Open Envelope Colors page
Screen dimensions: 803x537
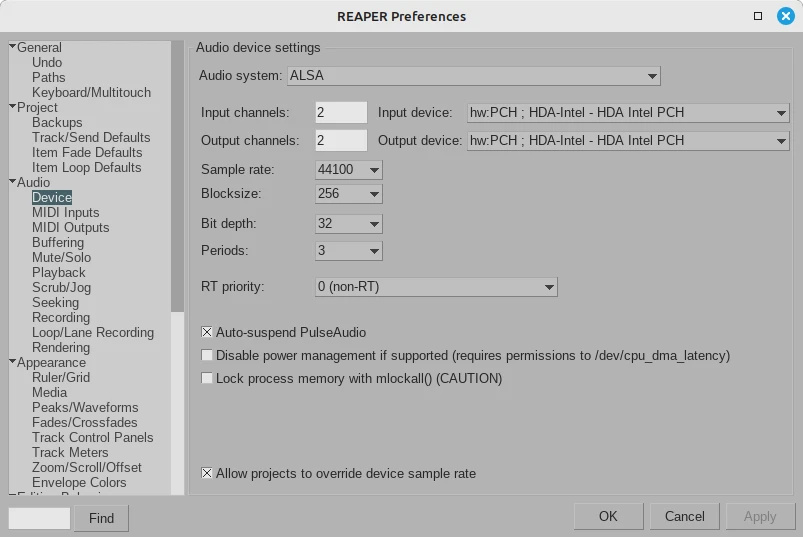coord(79,483)
